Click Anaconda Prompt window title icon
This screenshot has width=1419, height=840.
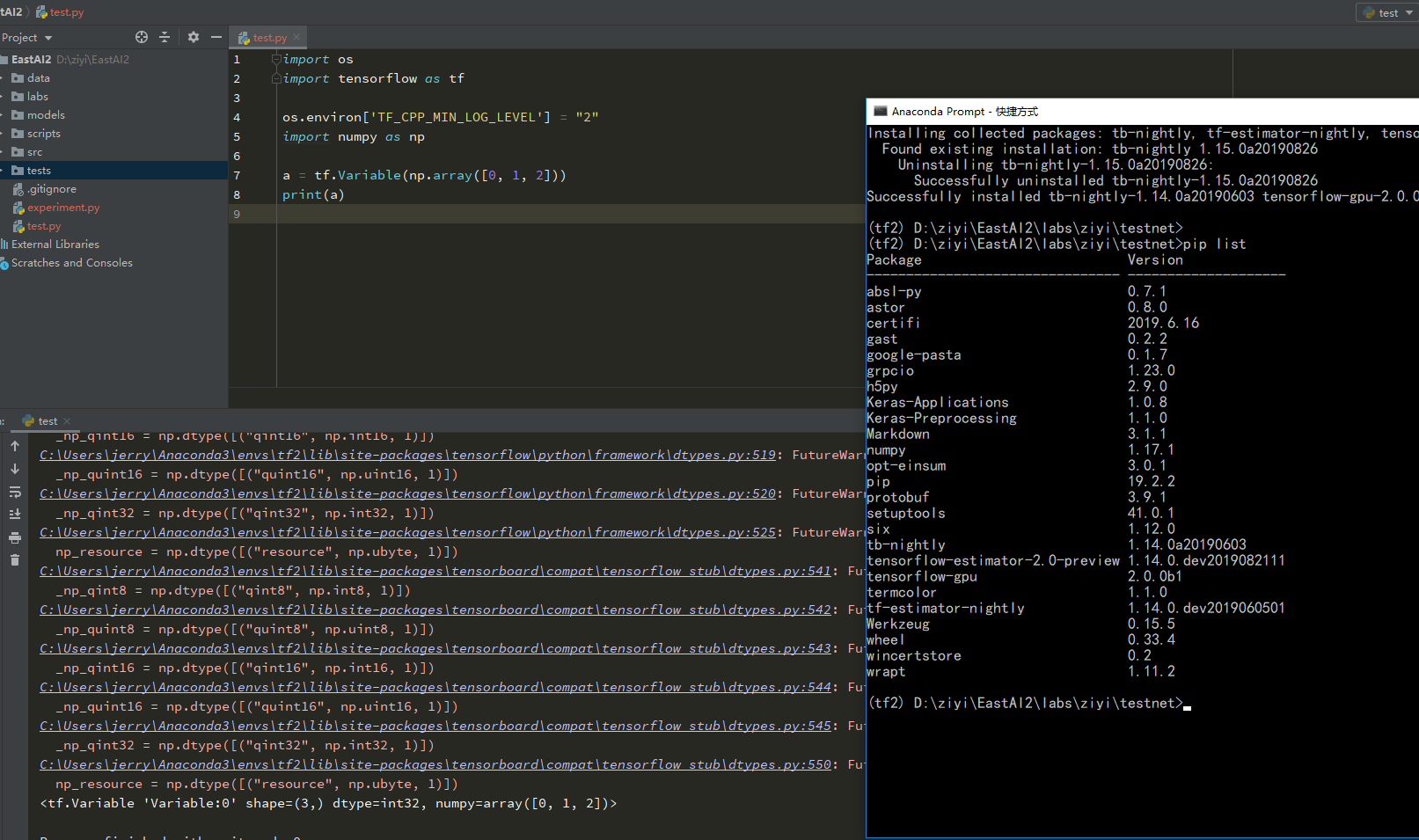[880, 111]
